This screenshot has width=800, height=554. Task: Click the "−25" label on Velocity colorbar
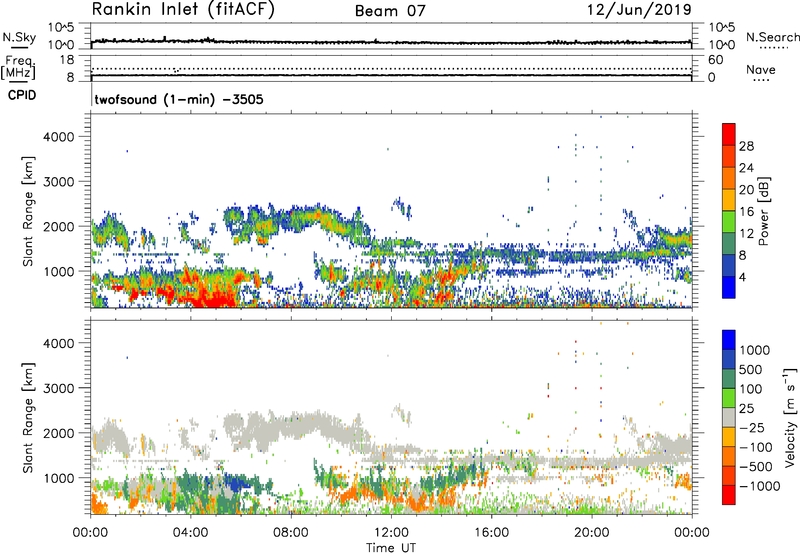(x=751, y=427)
